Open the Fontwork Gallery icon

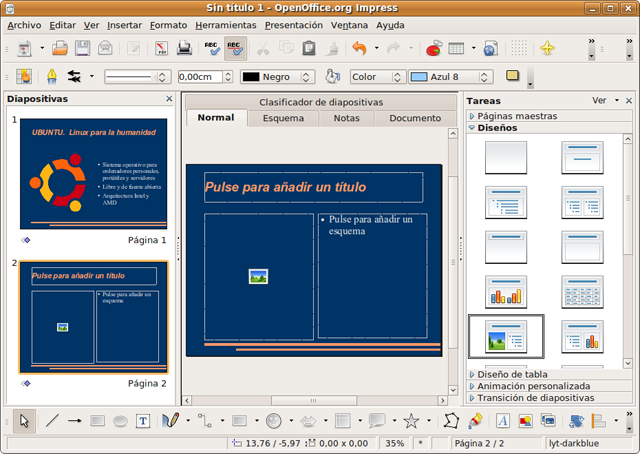point(501,421)
